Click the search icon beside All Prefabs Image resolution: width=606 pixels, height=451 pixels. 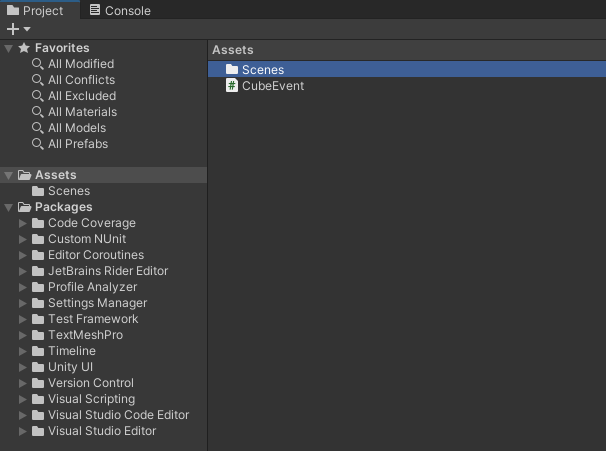[x=38, y=144]
